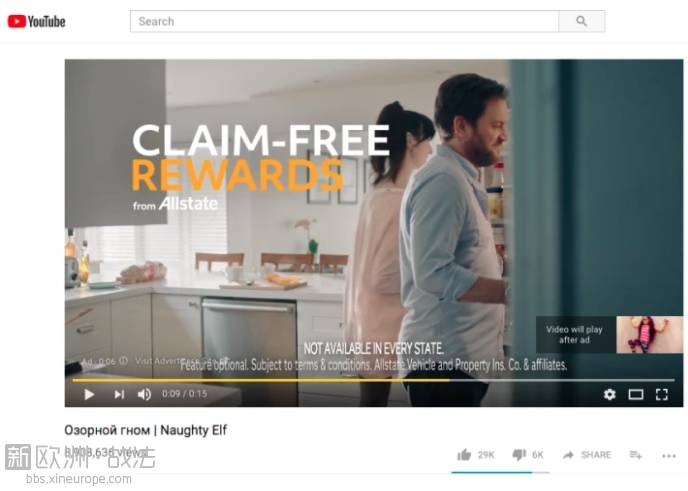Play the paused ad video
Screen dimensions: 688x491
(89, 394)
